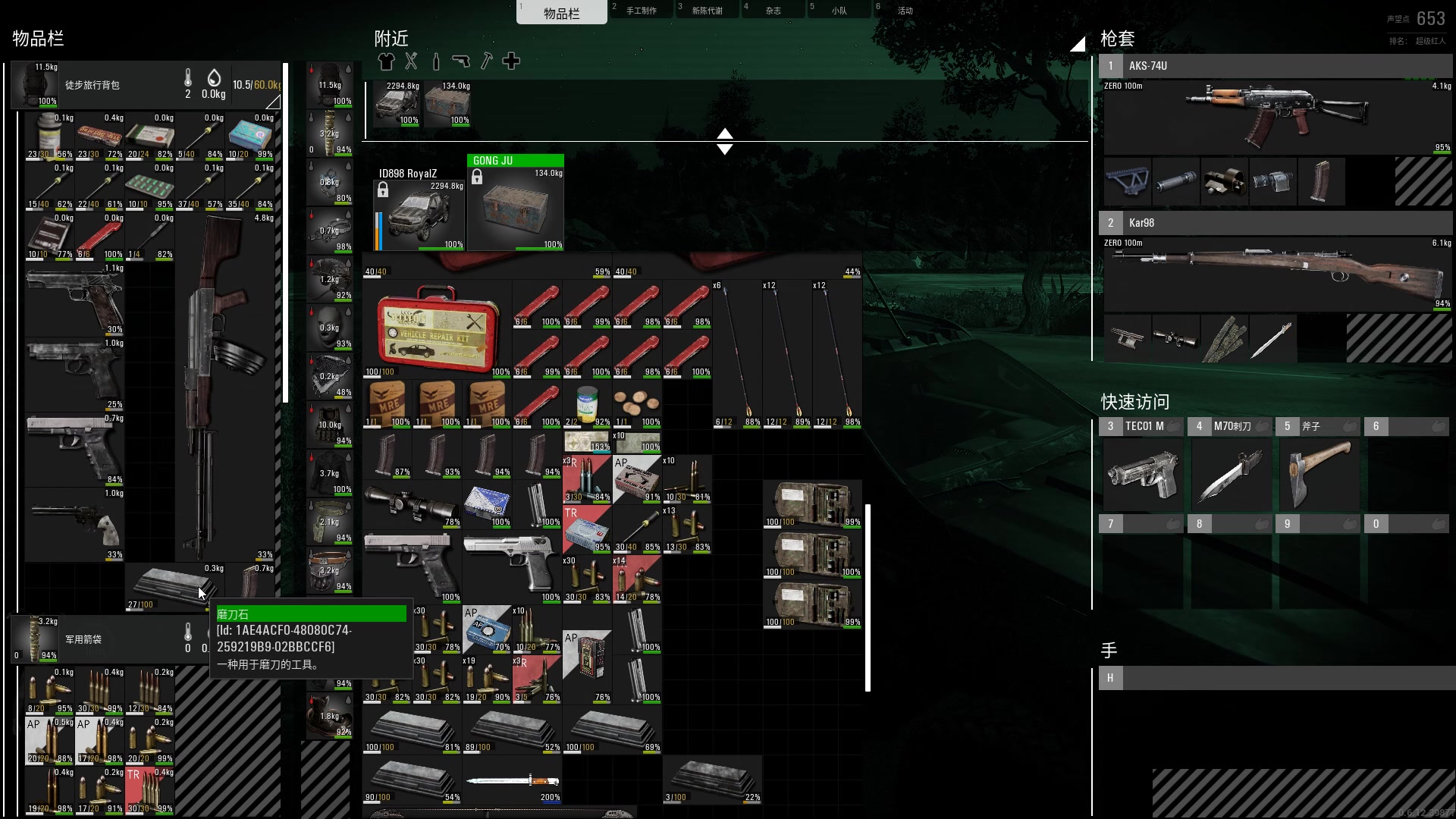The height and width of the screenshot is (819, 1456).
Task: Click the Kar98 bayonet attachment slot
Action: [1272, 338]
